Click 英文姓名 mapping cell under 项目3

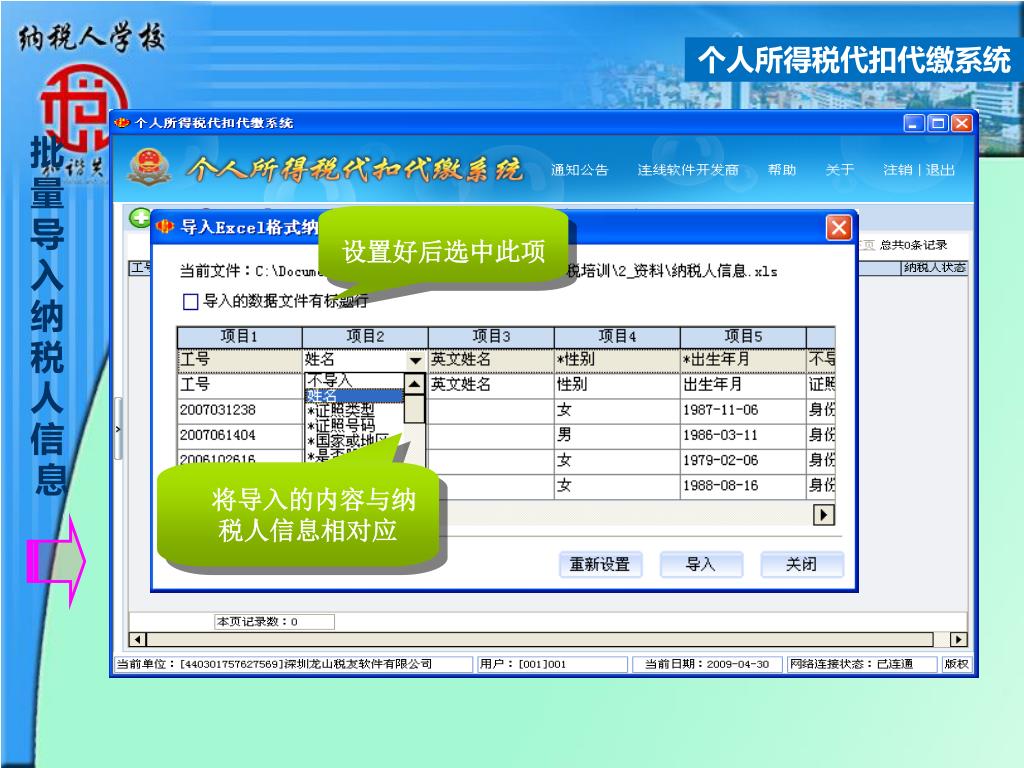491,360
